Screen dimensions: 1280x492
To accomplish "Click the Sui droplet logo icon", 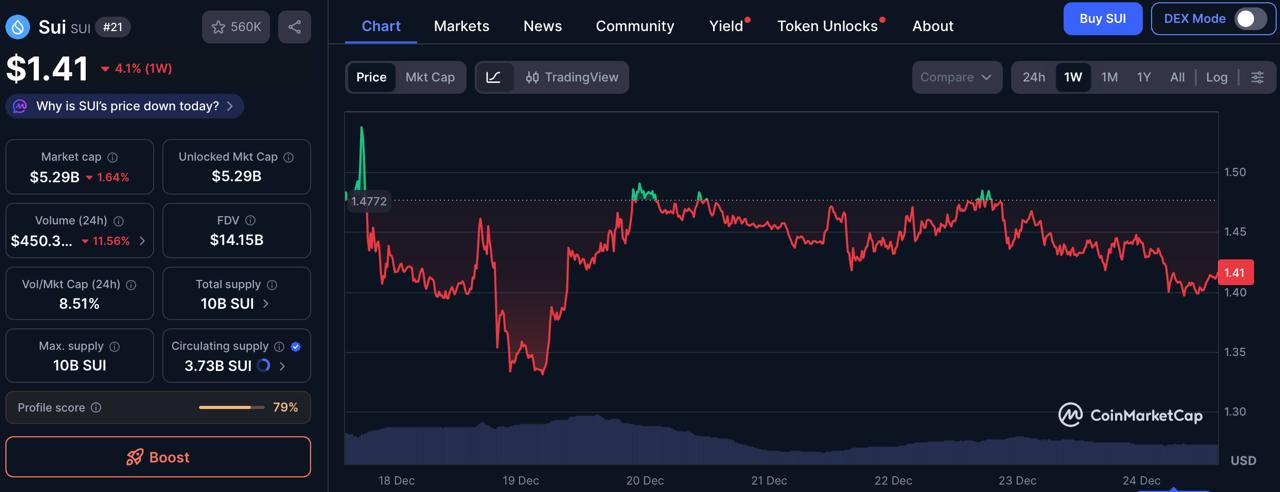I will 18,27.
